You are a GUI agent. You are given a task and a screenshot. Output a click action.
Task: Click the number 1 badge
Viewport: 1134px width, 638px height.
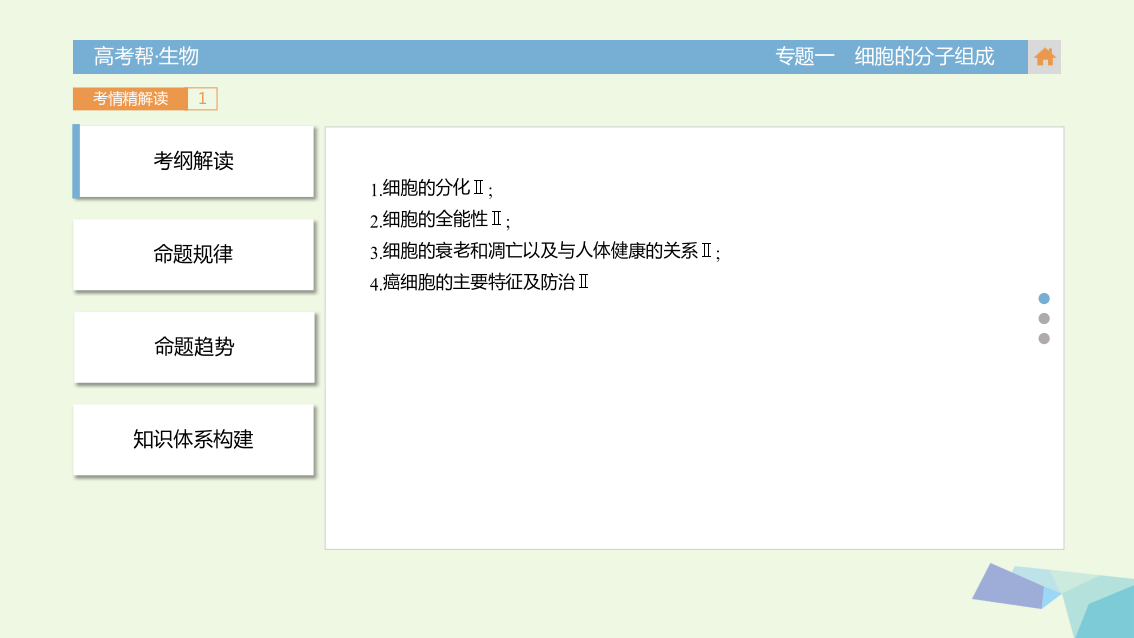(x=202, y=98)
